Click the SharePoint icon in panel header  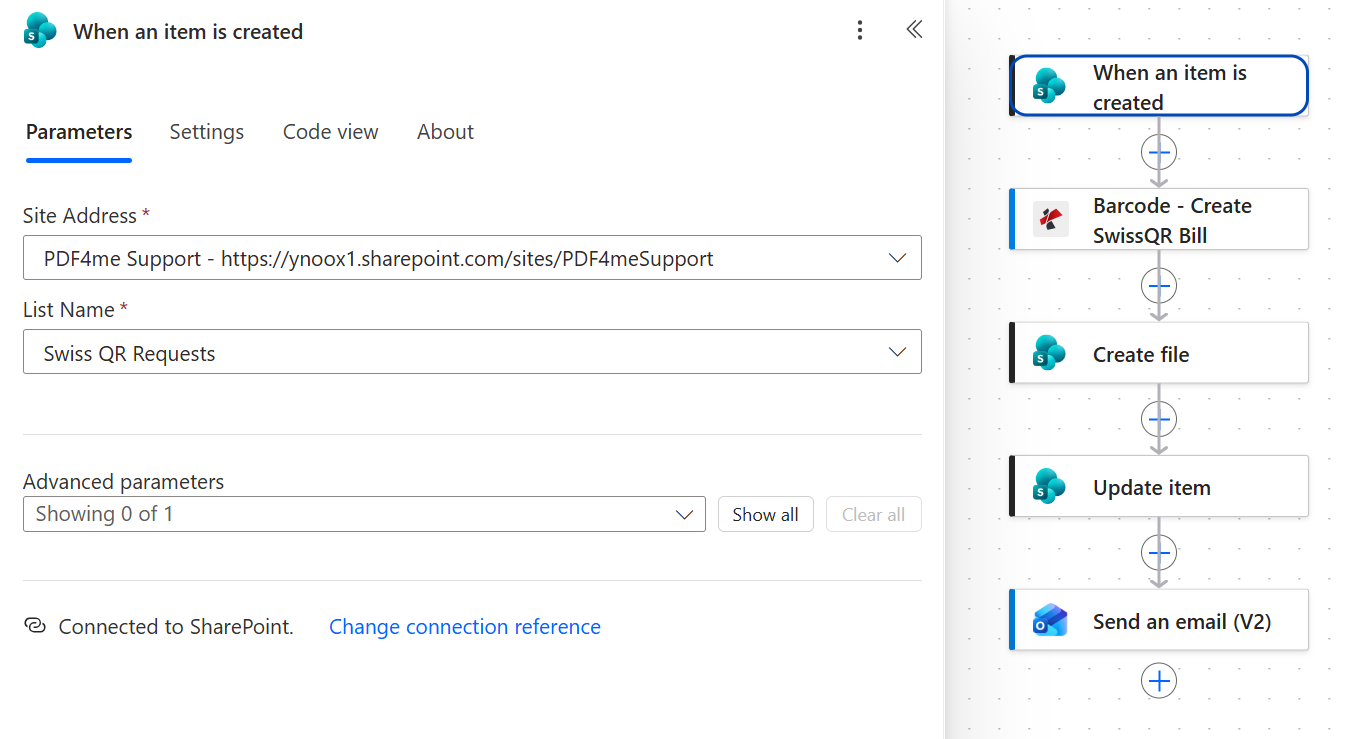(x=41, y=31)
